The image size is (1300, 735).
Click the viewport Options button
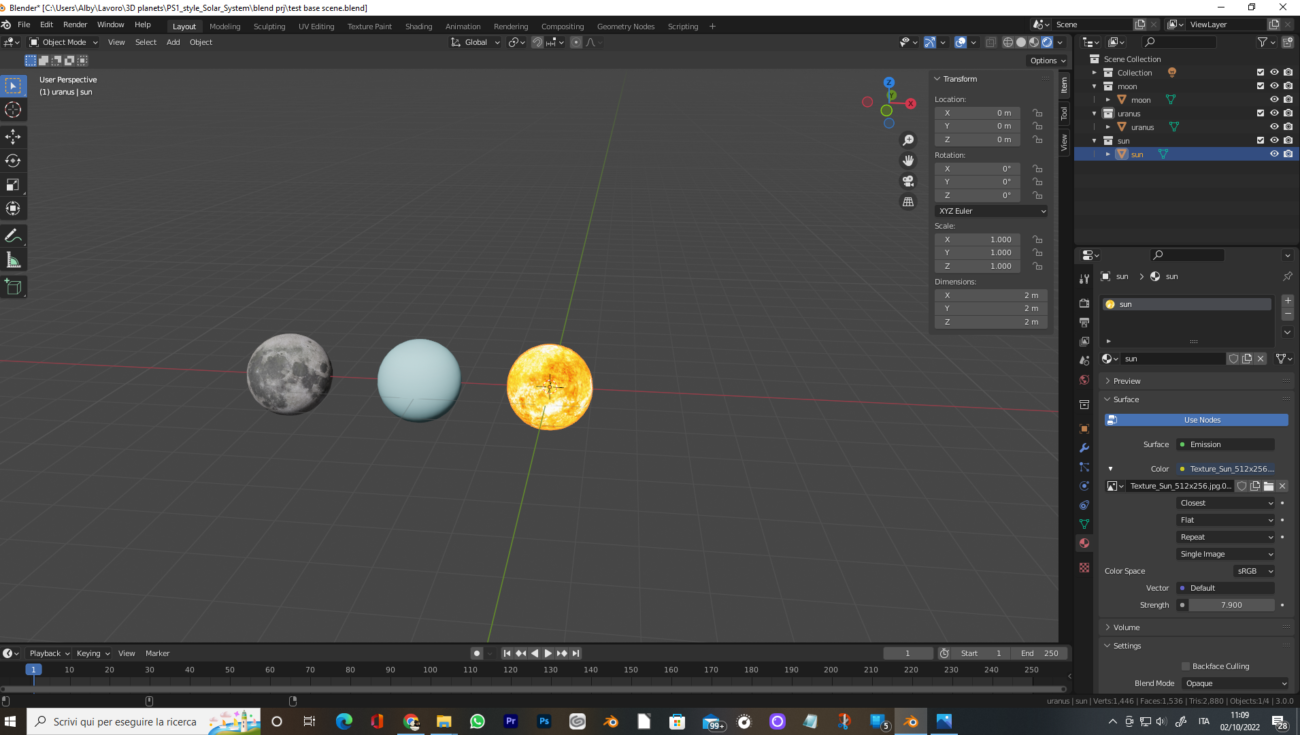point(1048,60)
